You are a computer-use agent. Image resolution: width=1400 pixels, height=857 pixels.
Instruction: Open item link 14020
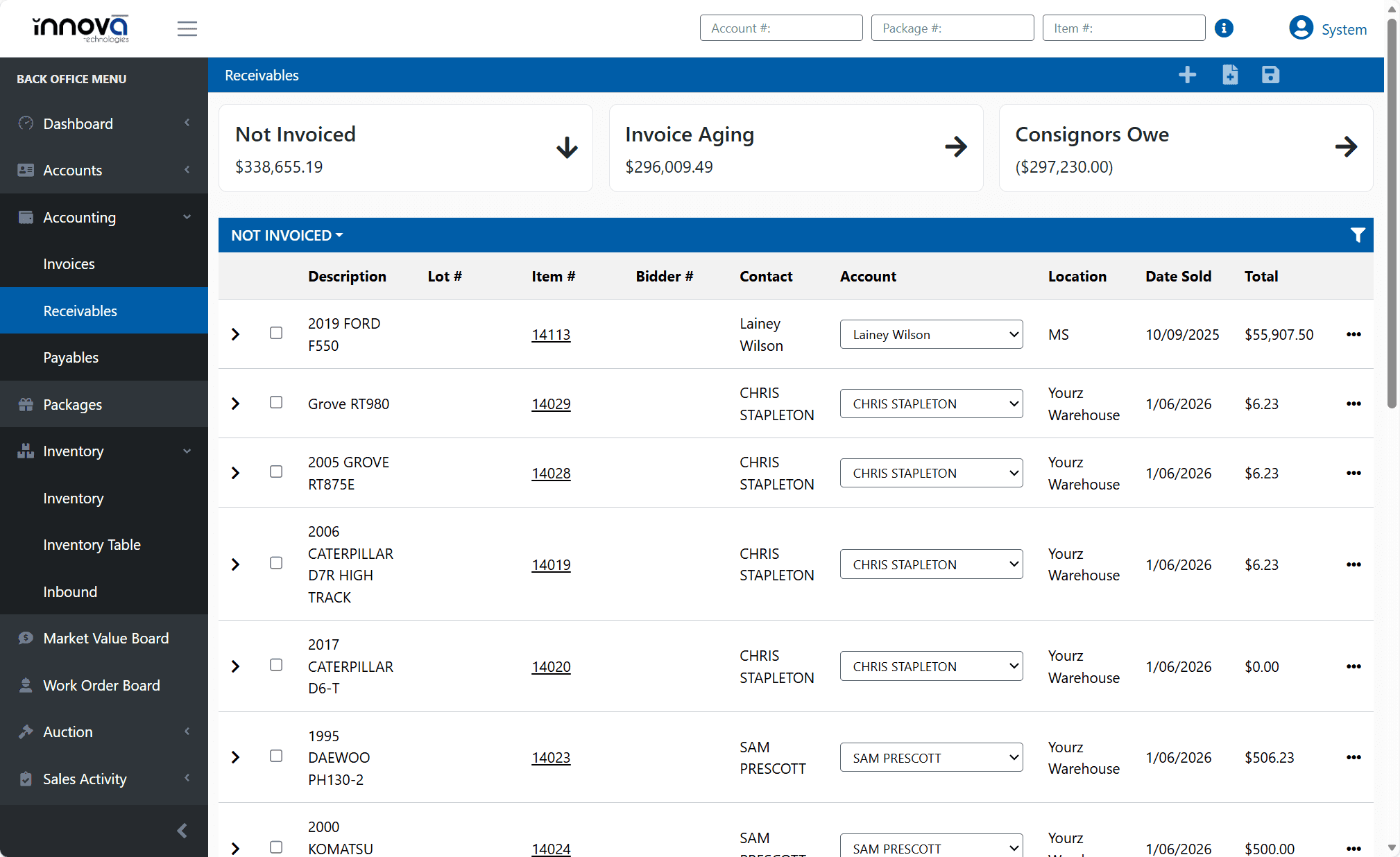(551, 667)
